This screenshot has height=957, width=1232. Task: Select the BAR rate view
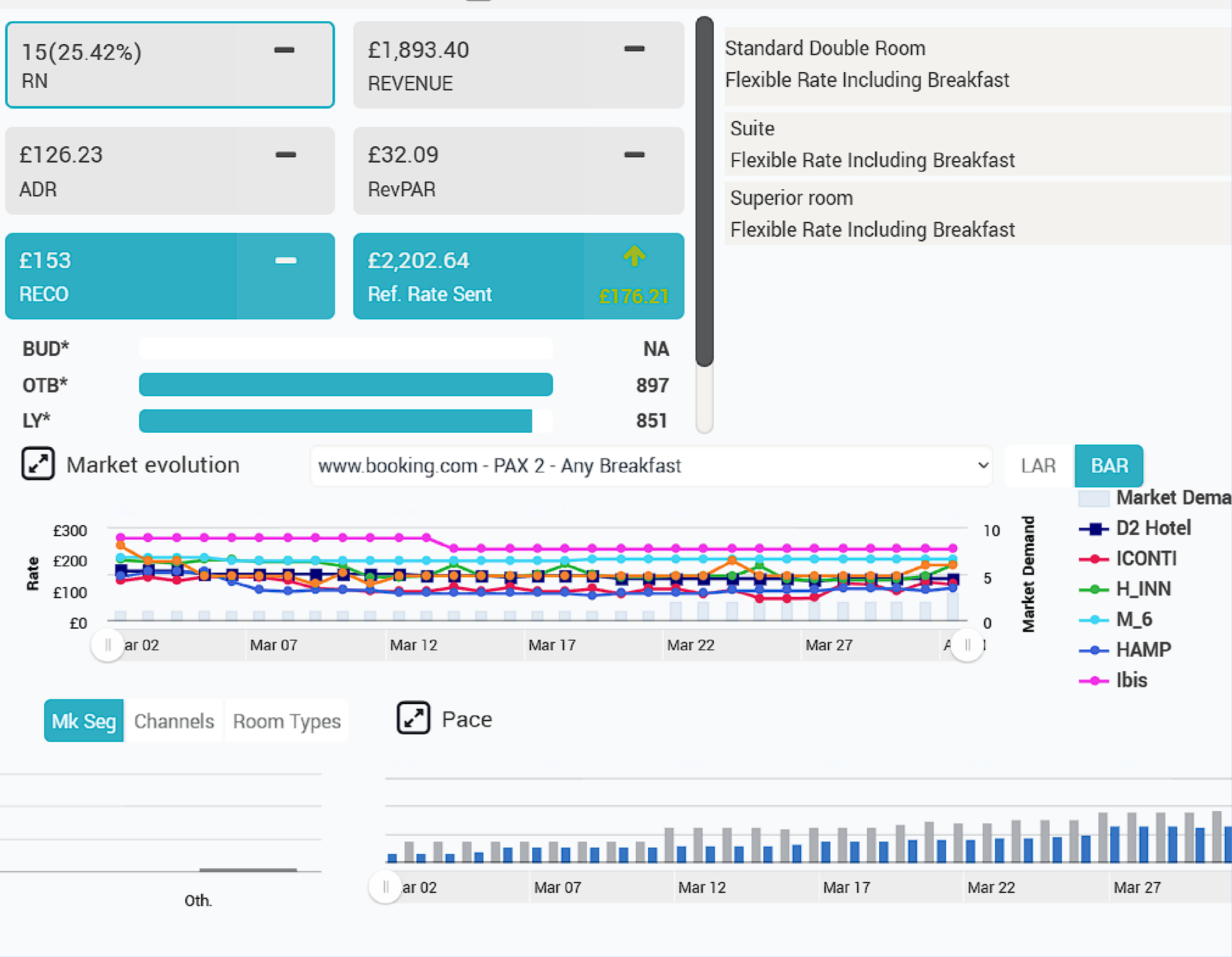tap(1109, 466)
